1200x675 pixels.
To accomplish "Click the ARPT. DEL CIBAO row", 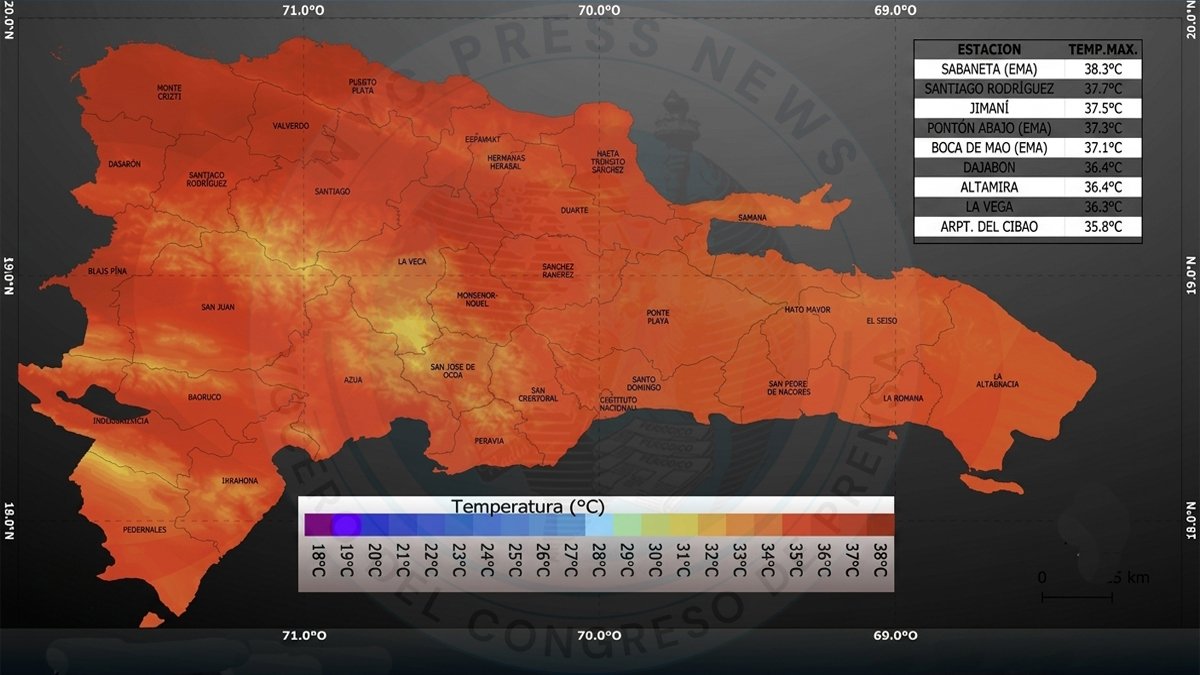I will point(1027,227).
